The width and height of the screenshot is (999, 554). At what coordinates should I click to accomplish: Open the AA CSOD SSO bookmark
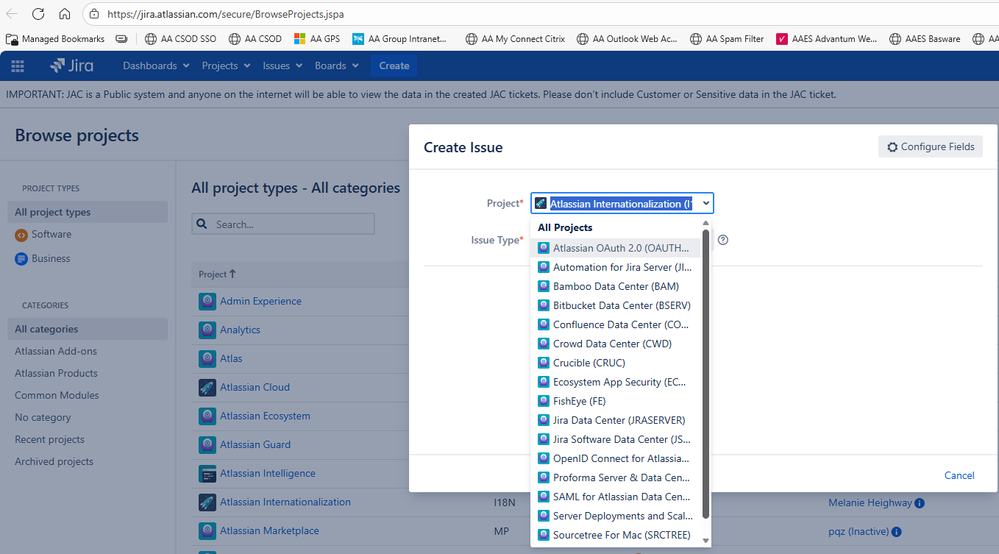pos(180,39)
